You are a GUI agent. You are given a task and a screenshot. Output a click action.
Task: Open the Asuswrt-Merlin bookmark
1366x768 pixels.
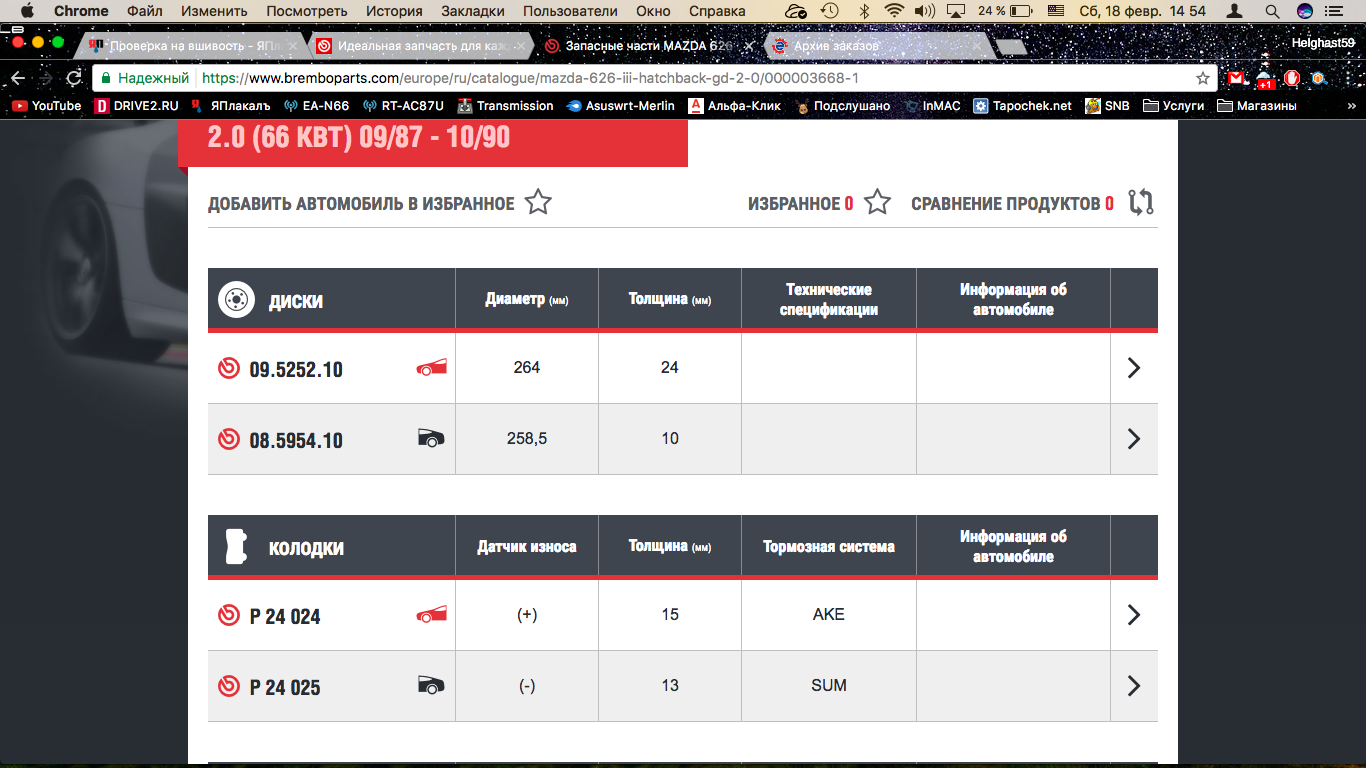pos(620,105)
